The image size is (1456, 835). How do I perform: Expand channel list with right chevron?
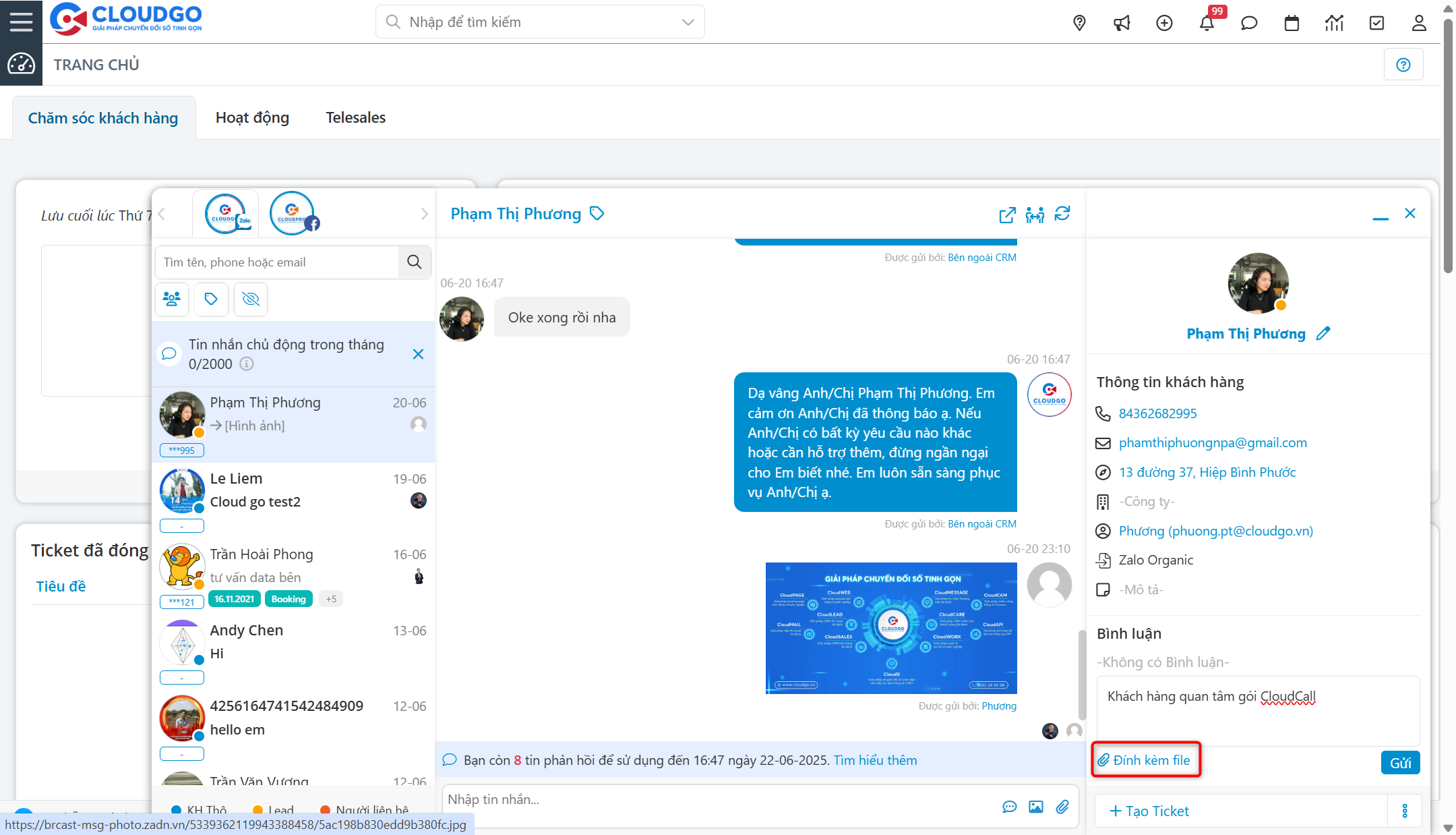click(x=424, y=213)
